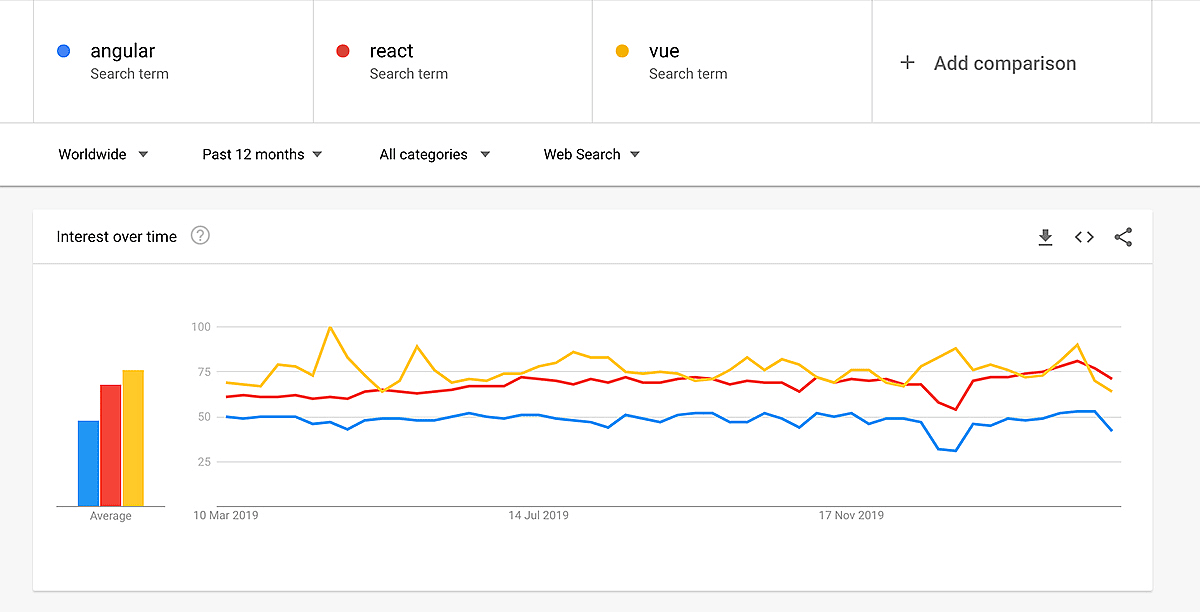Click the yellow dot for vue
1200x612 pixels.
[623, 51]
